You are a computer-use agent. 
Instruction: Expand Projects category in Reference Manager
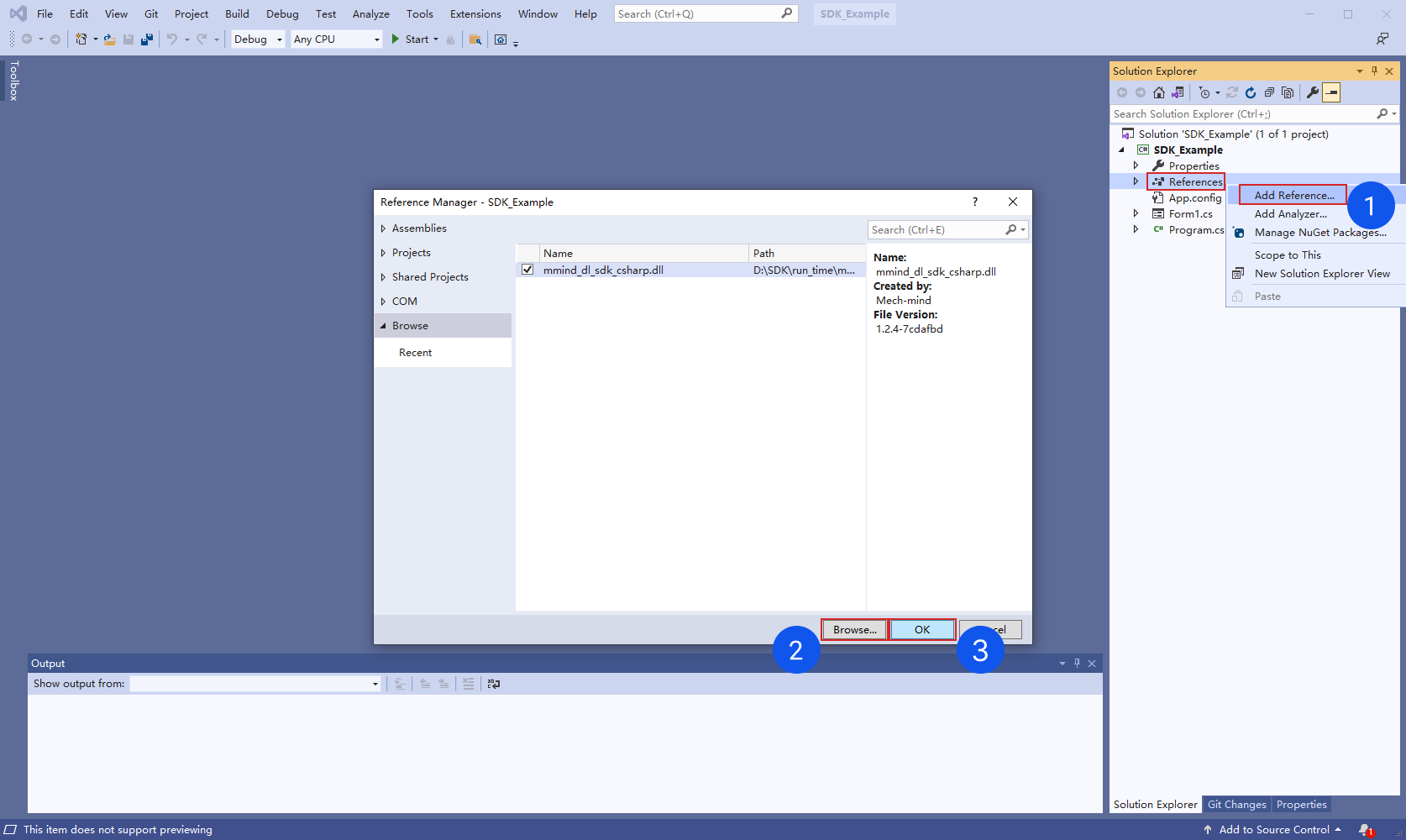pyautogui.click(x=383, y=253)
